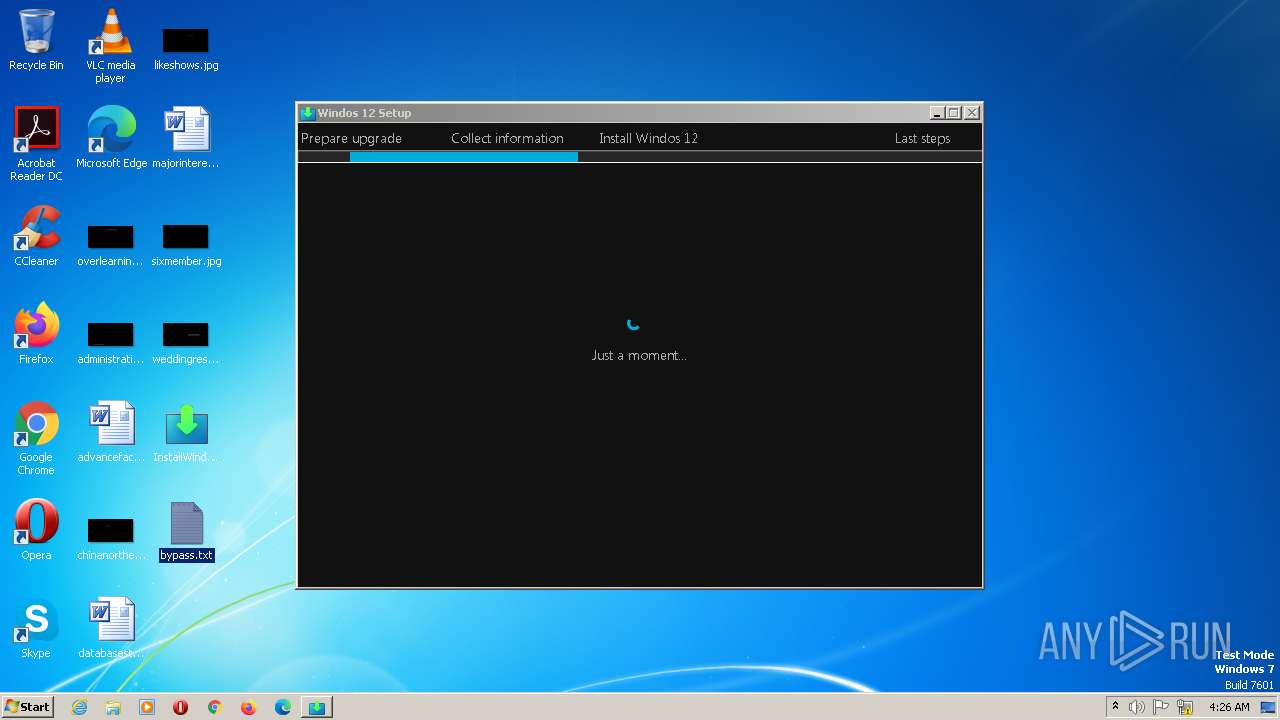Click the loading spinner in setup
This screenshot has height=720, width=1280.
coord(633,324)
